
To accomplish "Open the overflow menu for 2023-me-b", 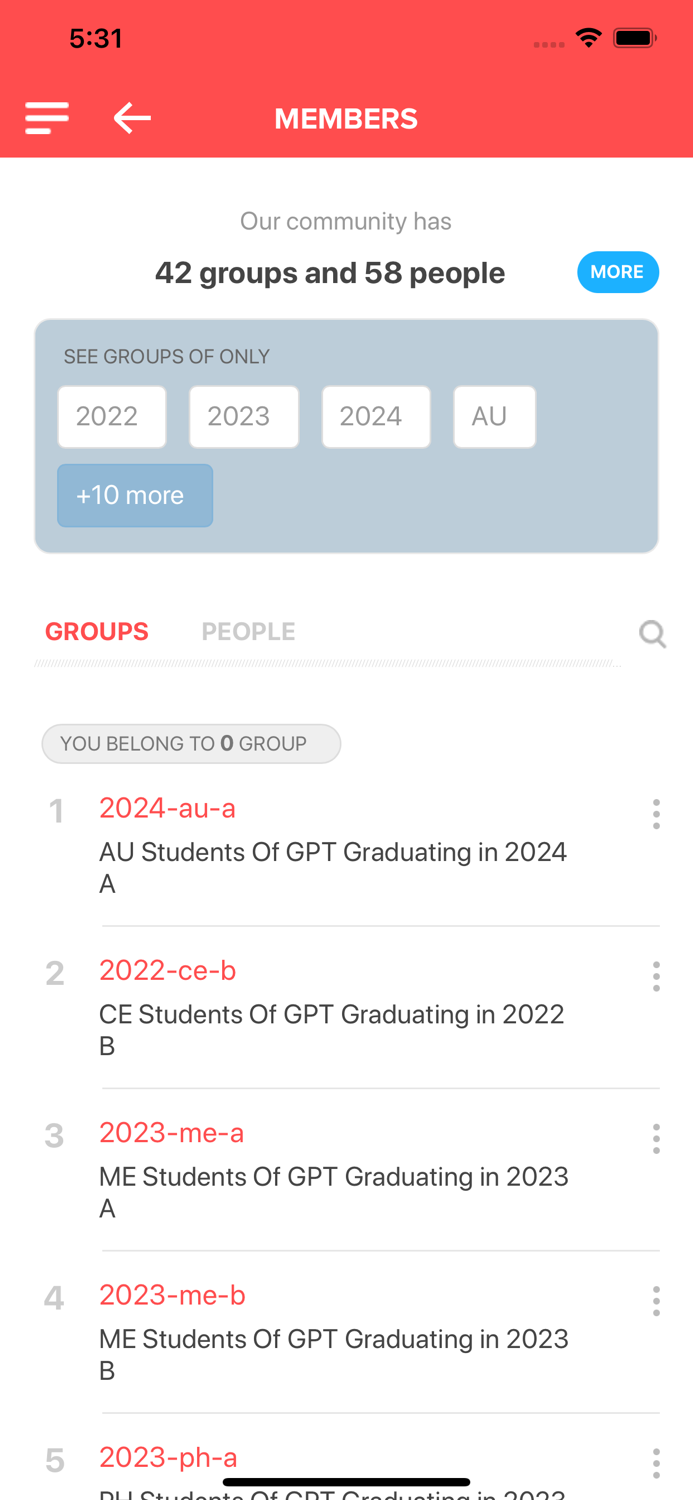I will coord(656,1301).
